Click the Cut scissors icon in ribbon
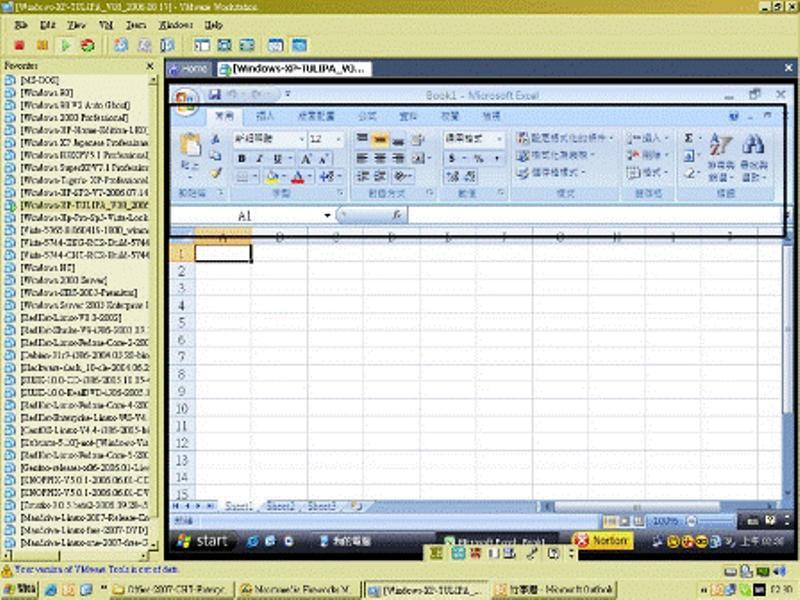Viewport: 800px width, 600px height. point(216,139)
